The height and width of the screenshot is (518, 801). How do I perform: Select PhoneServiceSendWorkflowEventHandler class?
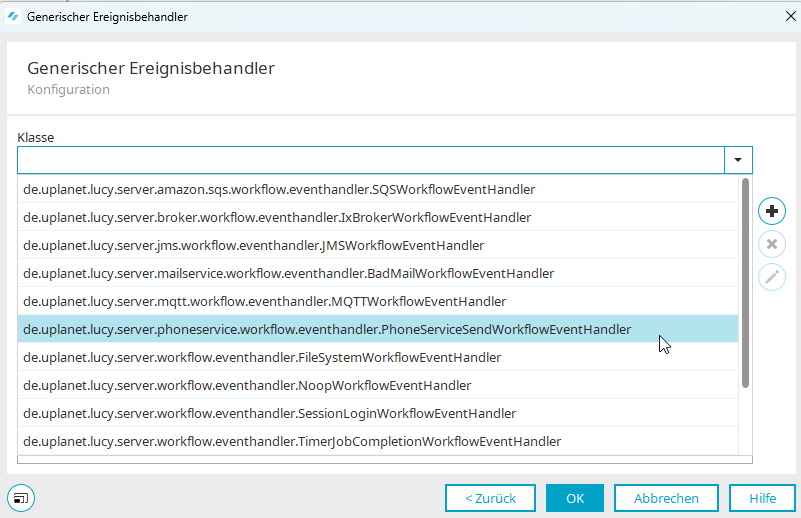click(x=378, y=329)
